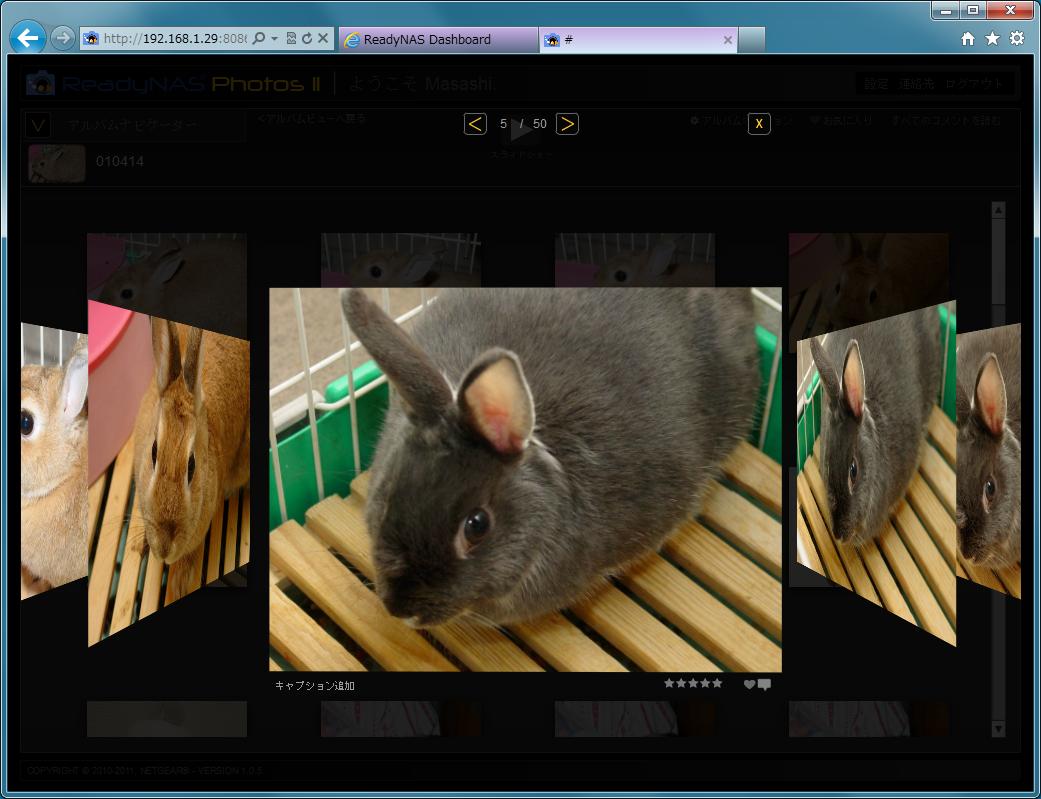Open comments with the speech bubble icon
Image resolution: width=1041 pixels, height=799 pixels.
click(x=765, y=685)
